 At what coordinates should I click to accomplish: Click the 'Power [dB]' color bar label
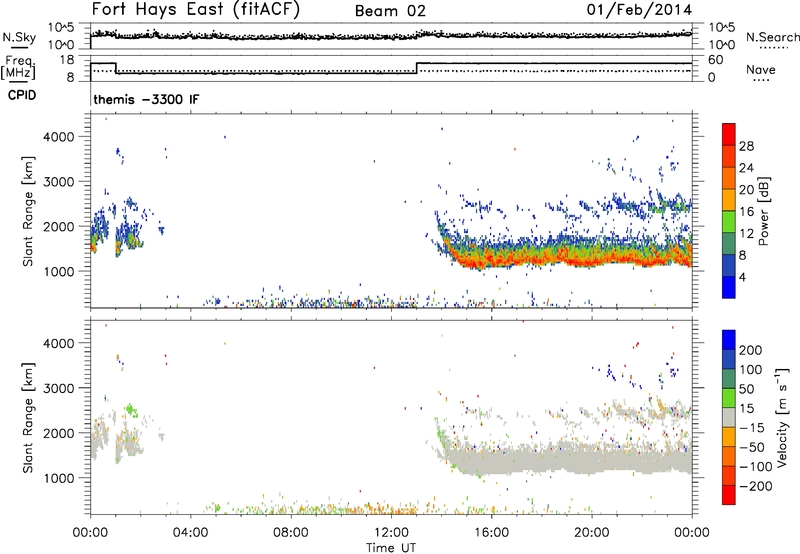click(764, 211)
